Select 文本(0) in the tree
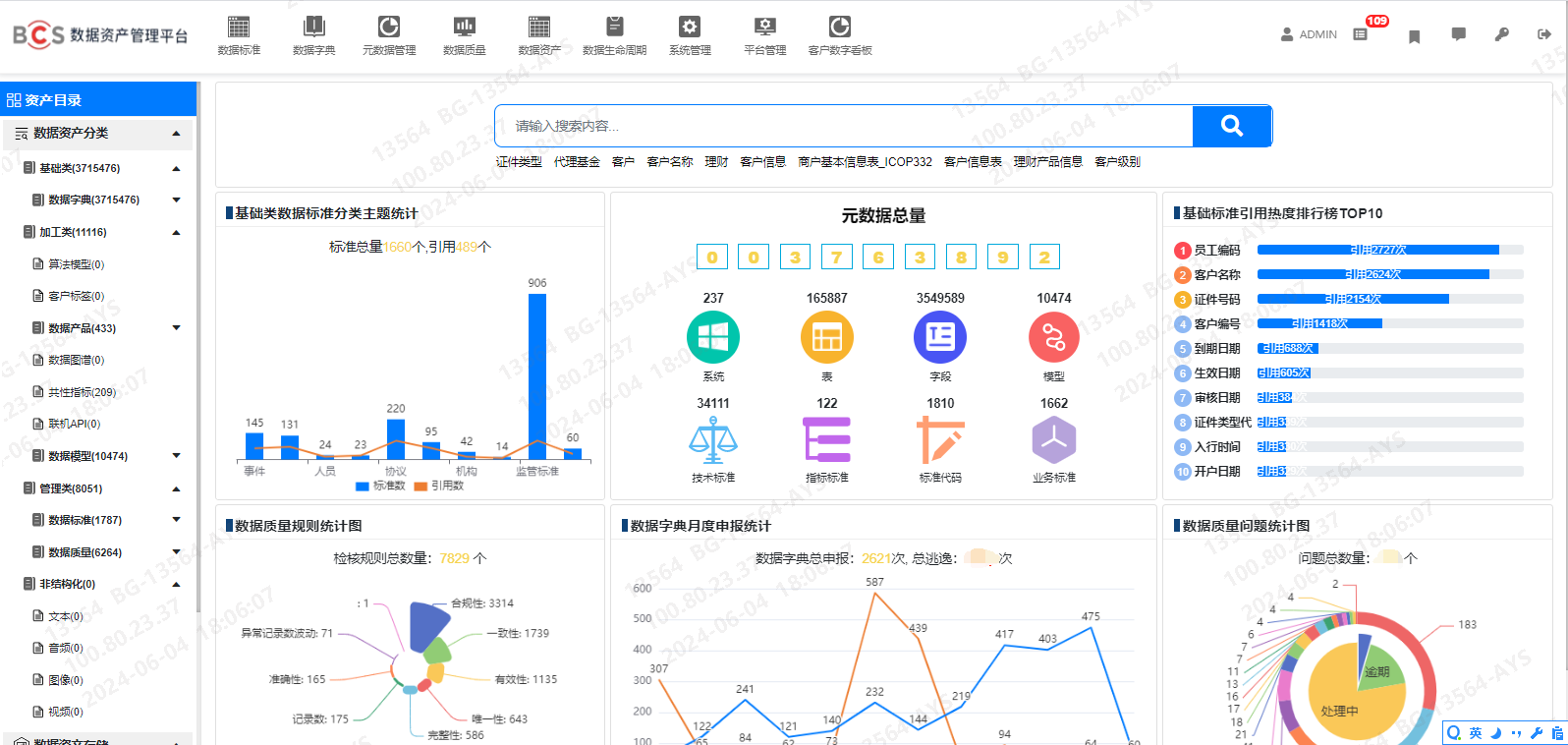This screenshot has height=745, width=1568. 65,616
